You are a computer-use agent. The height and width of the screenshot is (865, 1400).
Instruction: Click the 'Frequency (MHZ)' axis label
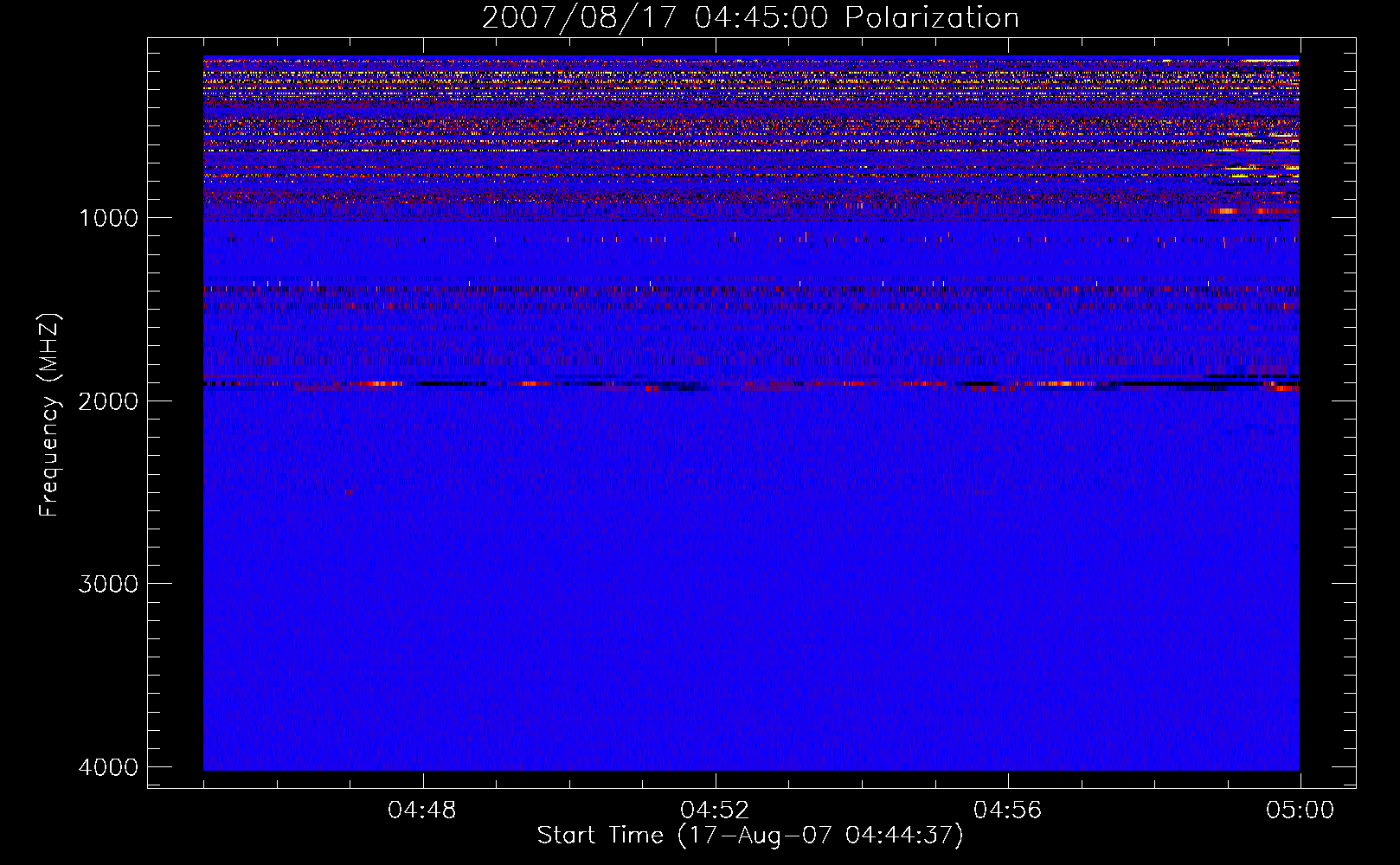coord(49,415)
